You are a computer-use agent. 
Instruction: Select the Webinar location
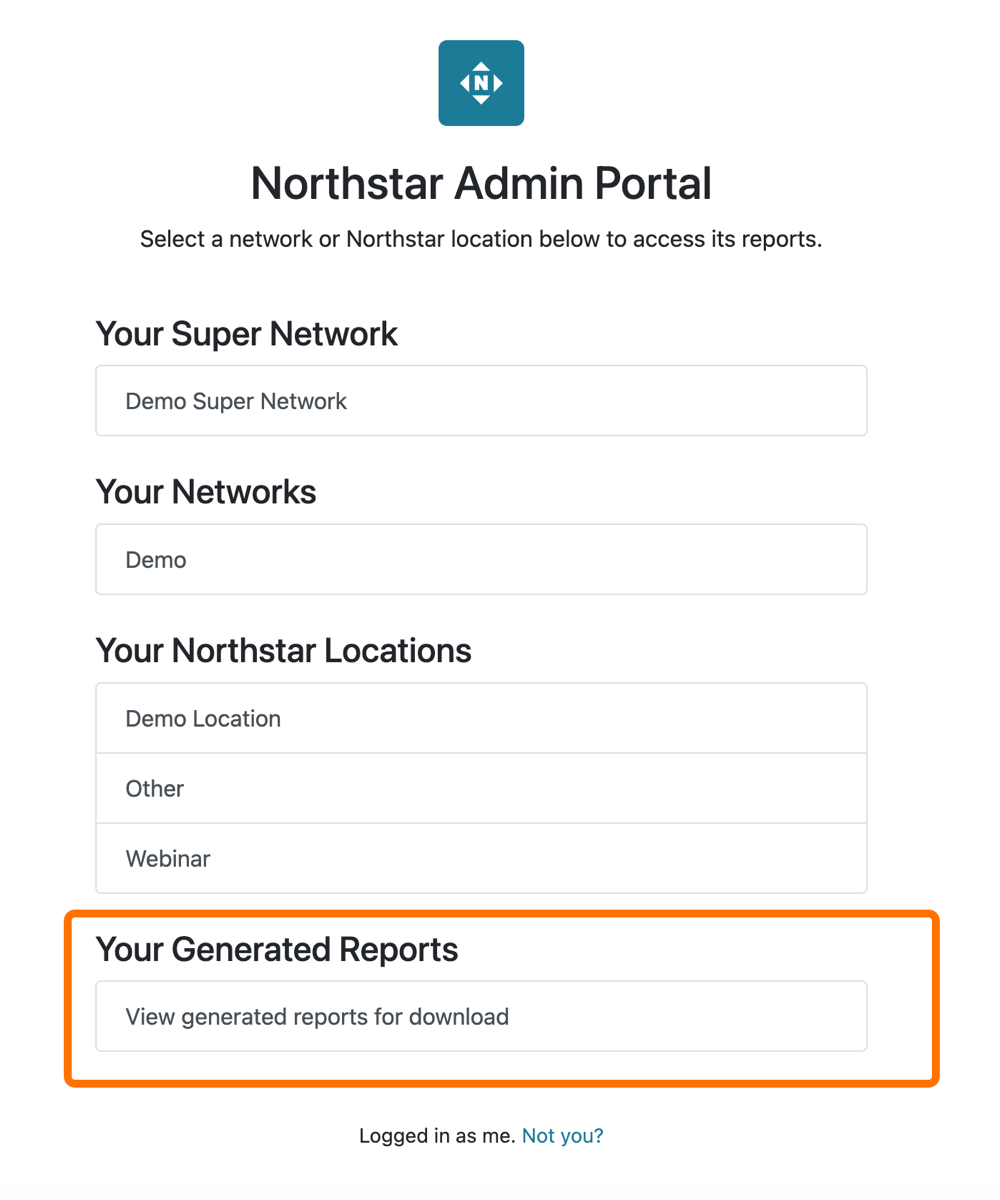pyautogui.click(x=480, y=858)
